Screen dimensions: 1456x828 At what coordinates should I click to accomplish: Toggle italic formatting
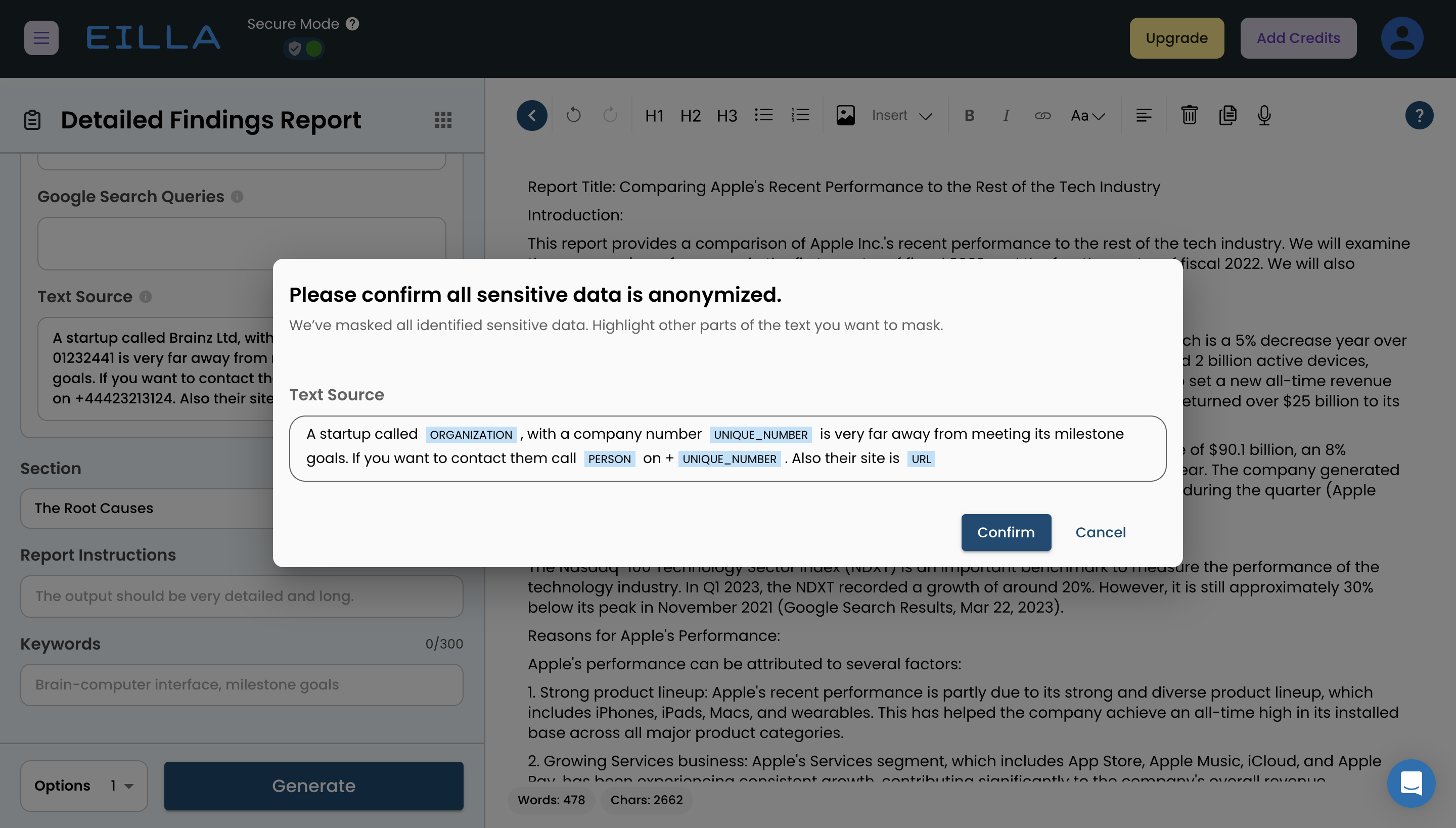[1006, 115]
